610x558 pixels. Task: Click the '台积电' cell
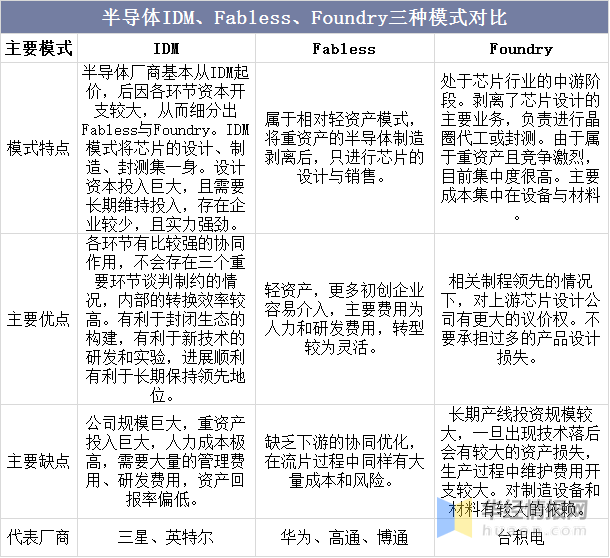[x=521, y=538]
